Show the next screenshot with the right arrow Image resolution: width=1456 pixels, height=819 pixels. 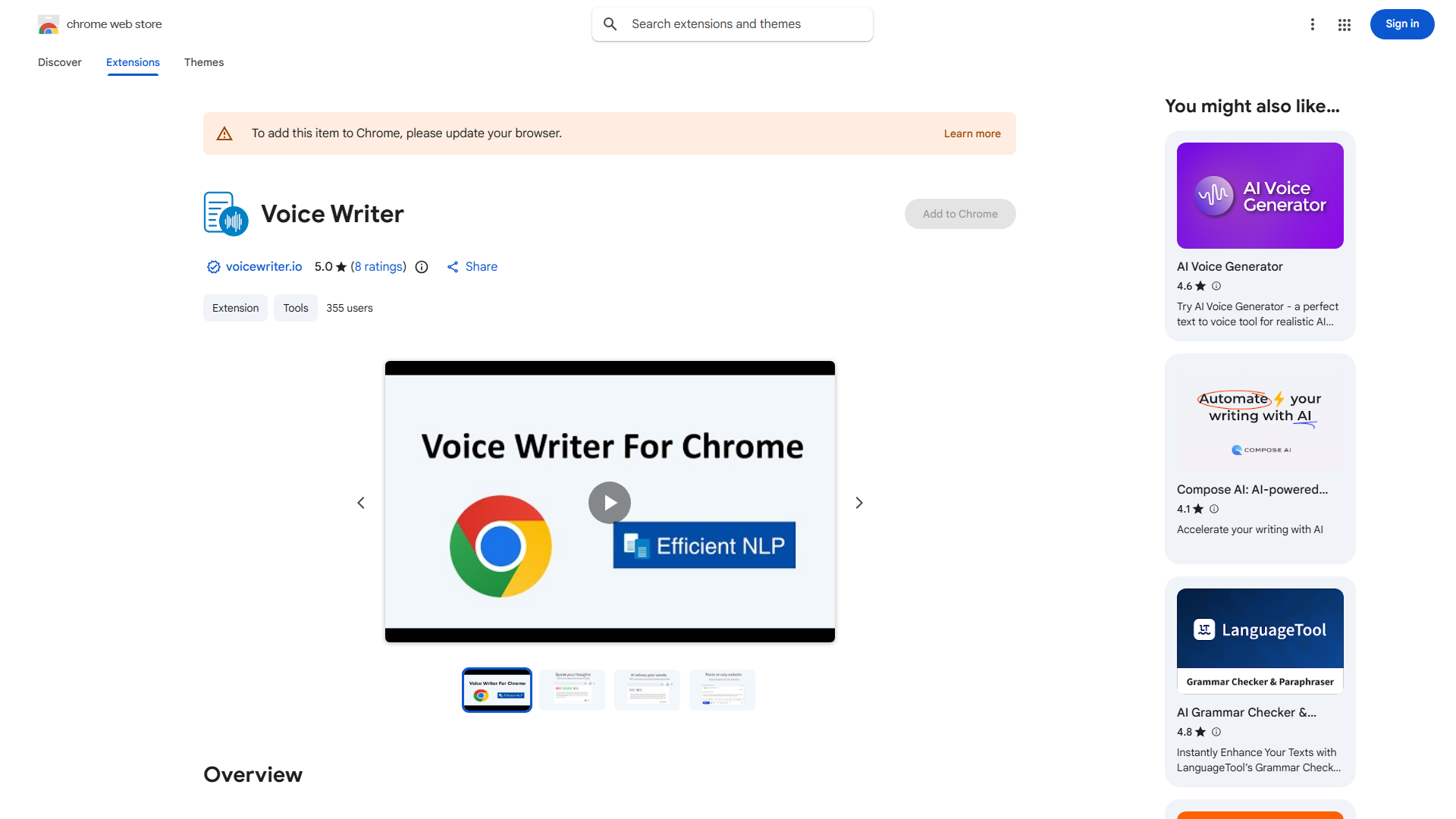pos(858,502)
